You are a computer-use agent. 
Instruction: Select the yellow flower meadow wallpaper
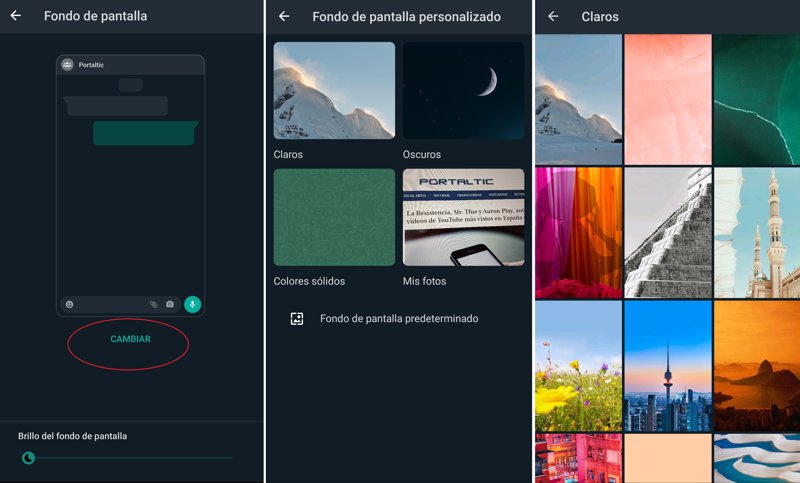coord(579,365)
